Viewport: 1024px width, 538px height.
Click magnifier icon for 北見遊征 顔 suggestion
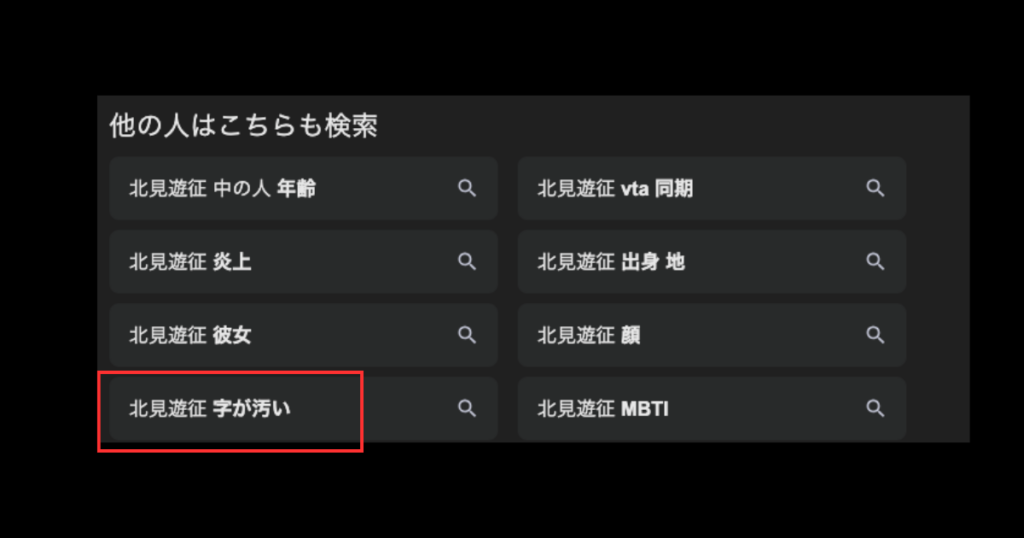tap(875, 334)
